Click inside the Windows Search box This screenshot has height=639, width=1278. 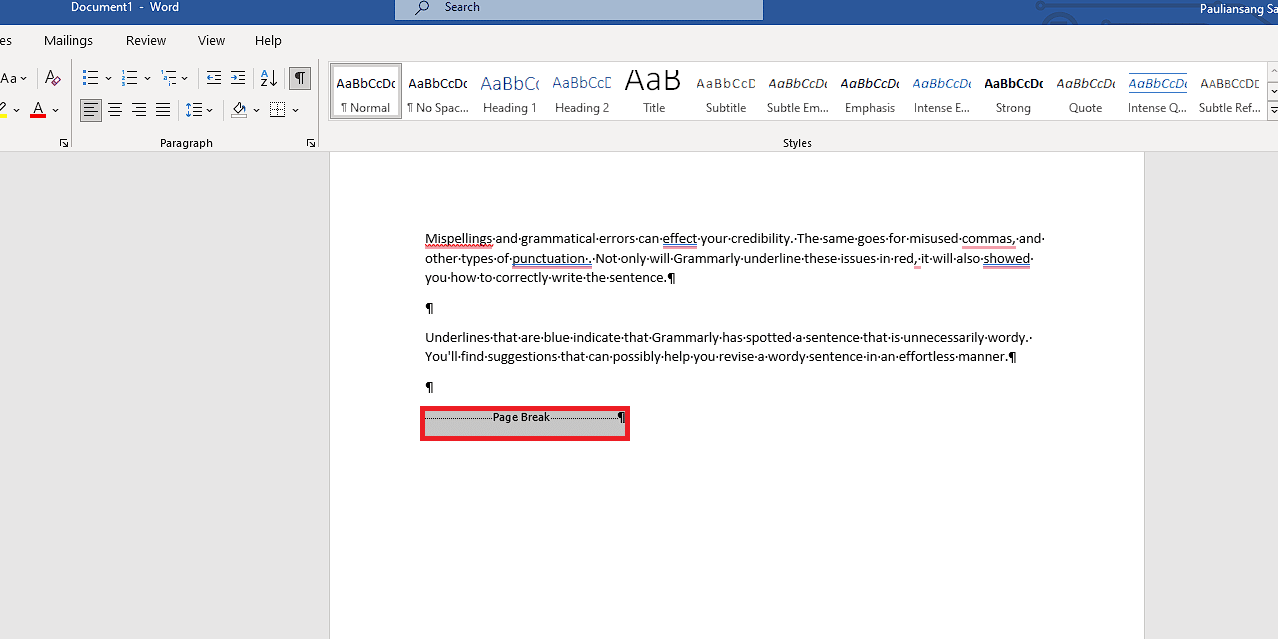click(x=578, y=8)
